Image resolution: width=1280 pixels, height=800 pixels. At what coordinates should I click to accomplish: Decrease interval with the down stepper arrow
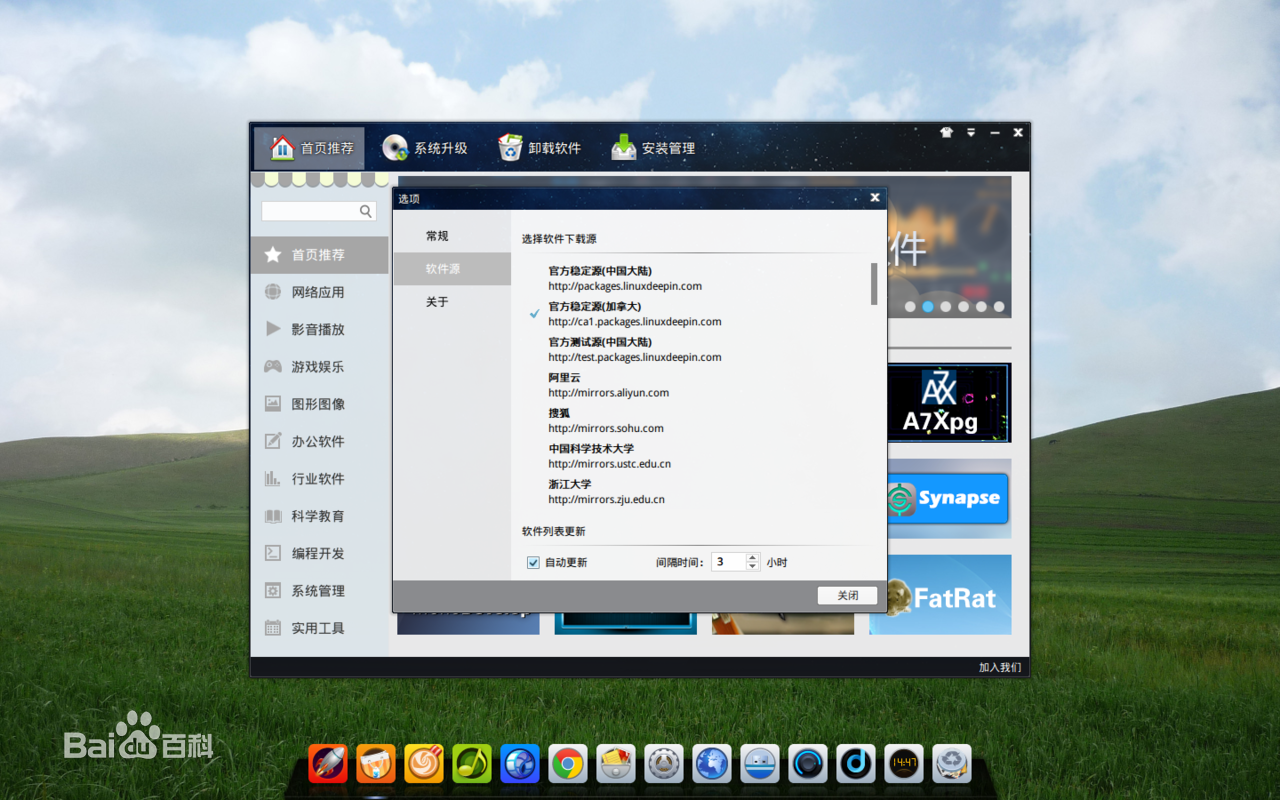click(753, 567)
